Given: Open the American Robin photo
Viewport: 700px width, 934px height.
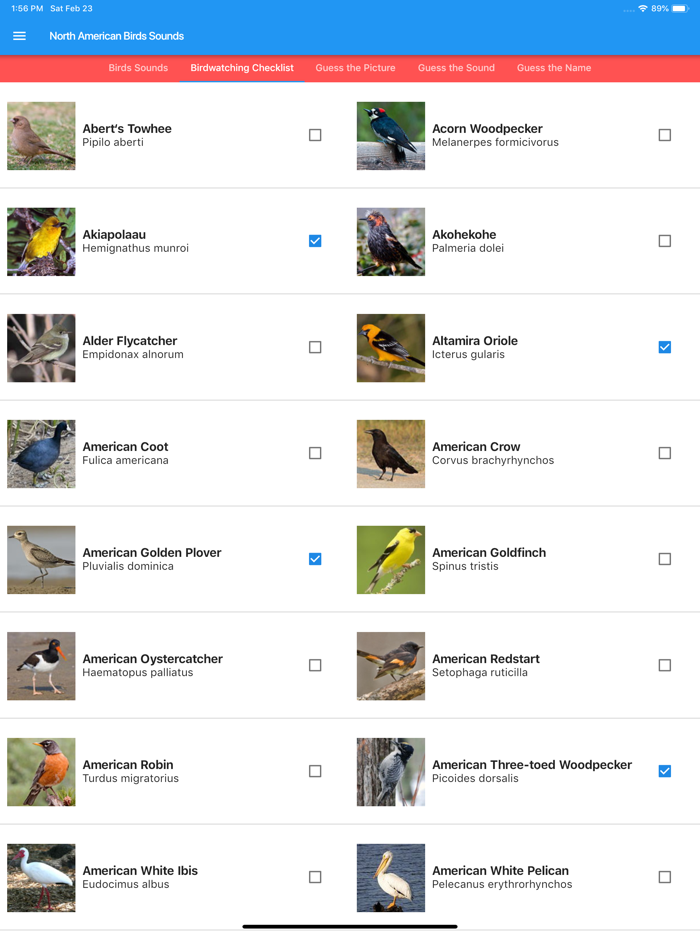Looking at the screenshot, I should click(x=40, y=771).
